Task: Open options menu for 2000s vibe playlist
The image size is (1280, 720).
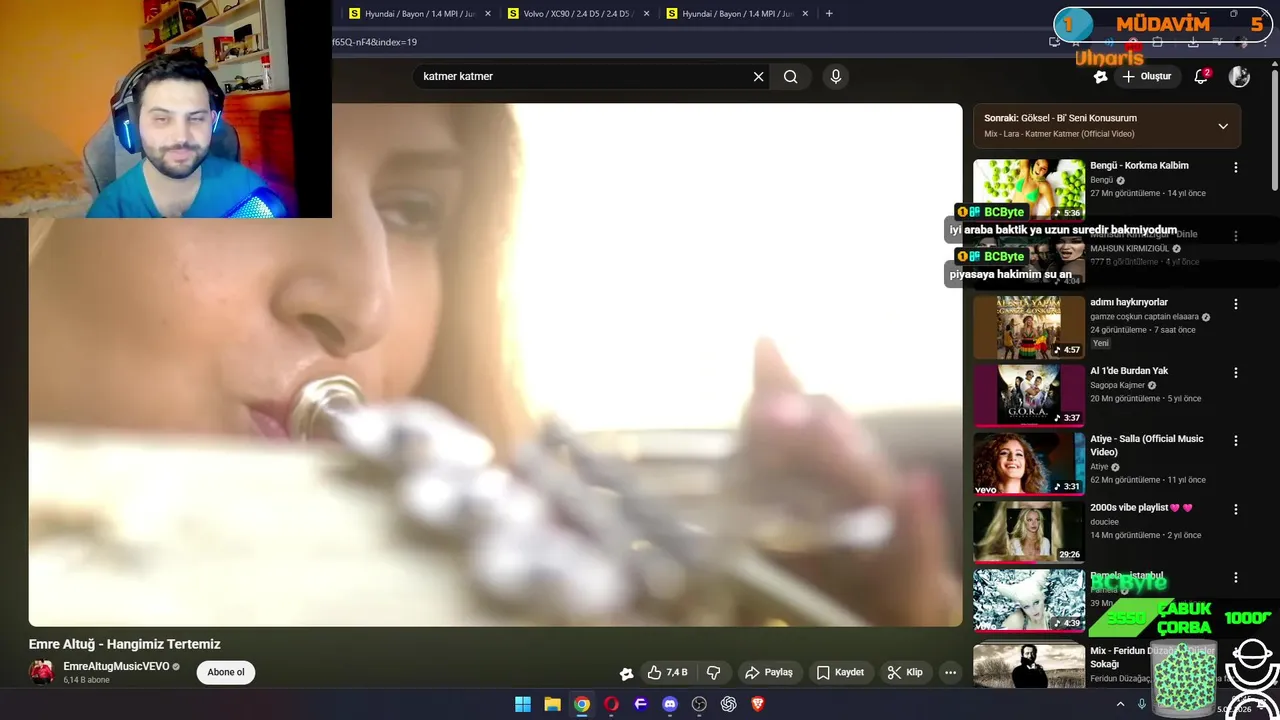Action: pyautogui.click(x=1235, y=509)
